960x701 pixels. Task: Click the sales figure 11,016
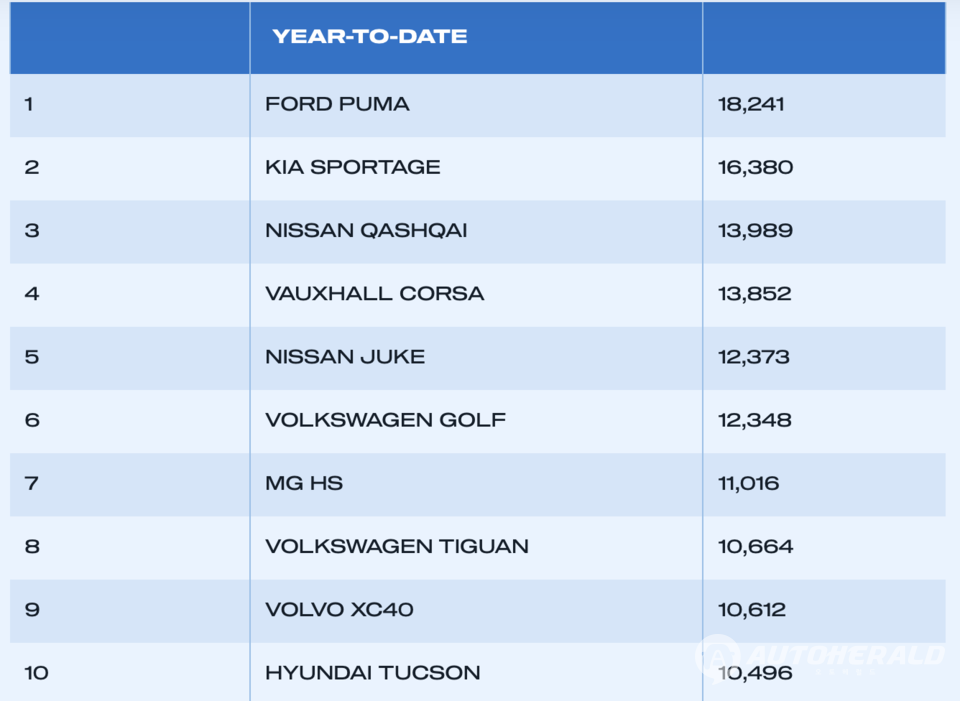(749, 484)
